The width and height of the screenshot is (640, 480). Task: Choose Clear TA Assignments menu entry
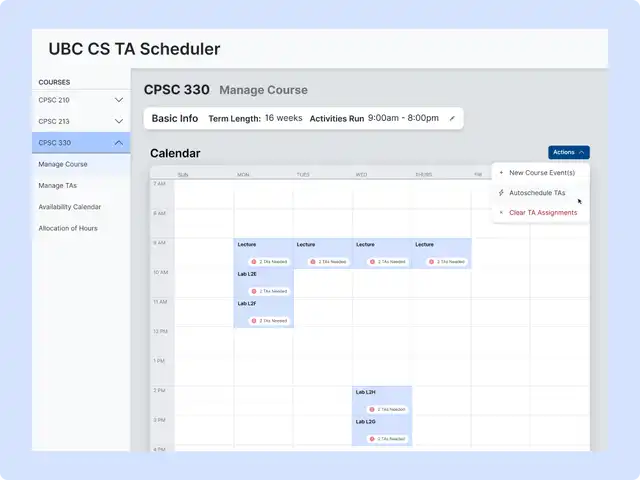[542, 213]
